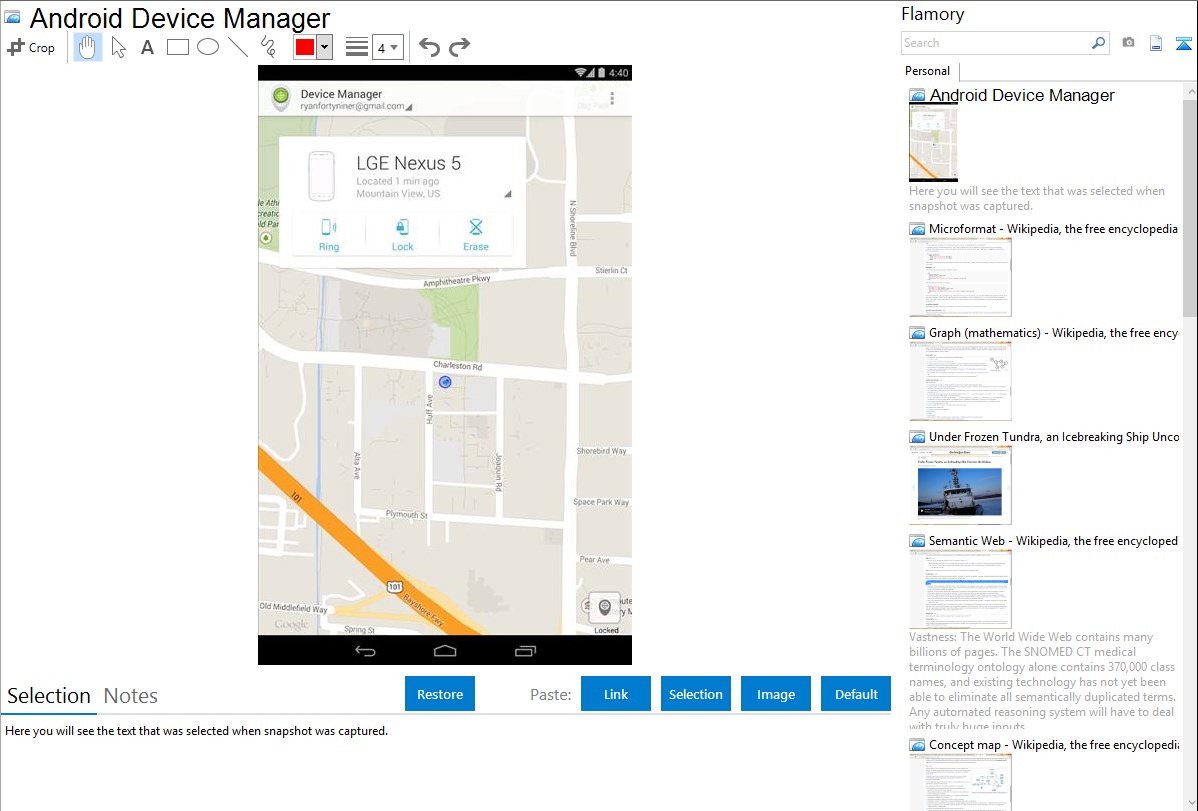
Task: Click the Concept map snapshot thumbnail
Action: click(960, 782)
